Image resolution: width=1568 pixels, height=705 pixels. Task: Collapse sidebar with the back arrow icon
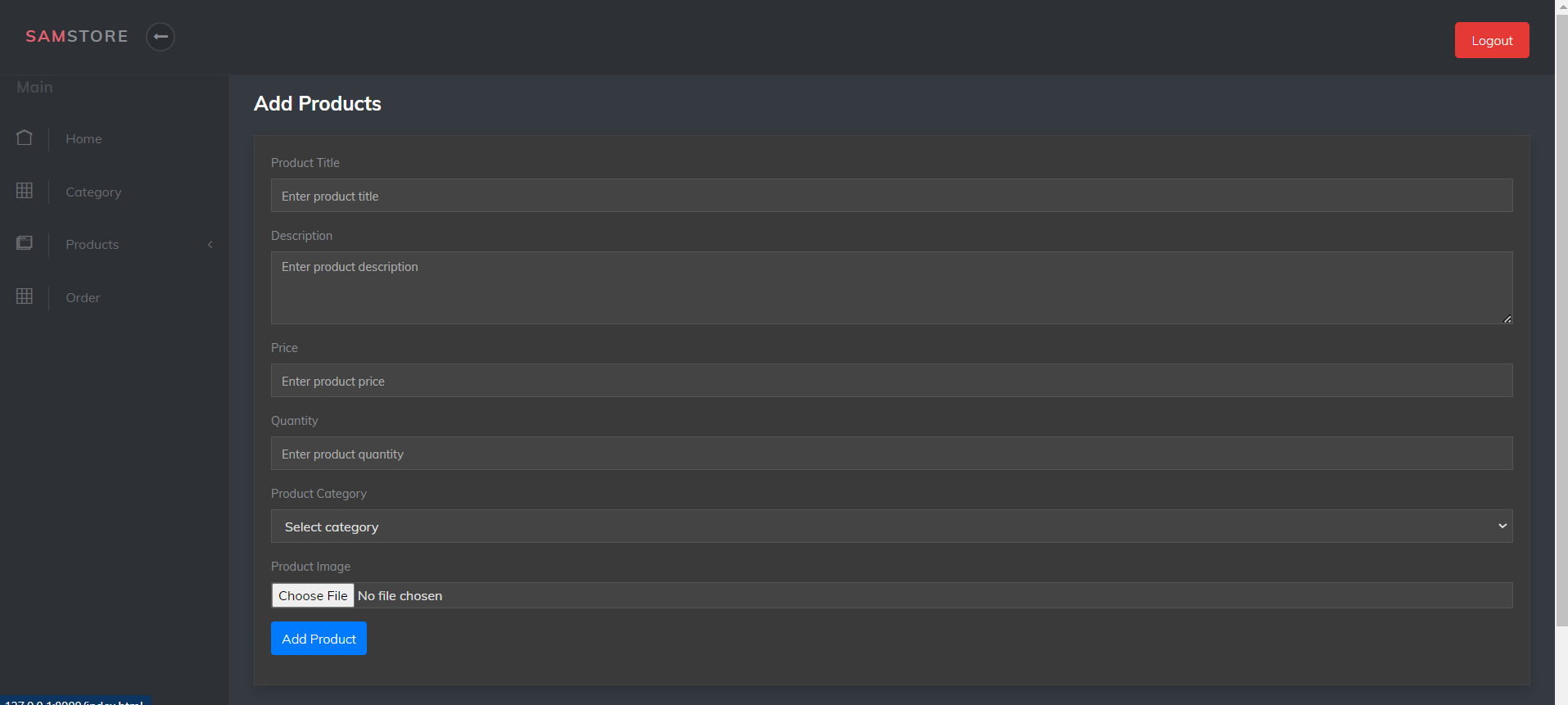pyautogui.click(x=160, y=37)
